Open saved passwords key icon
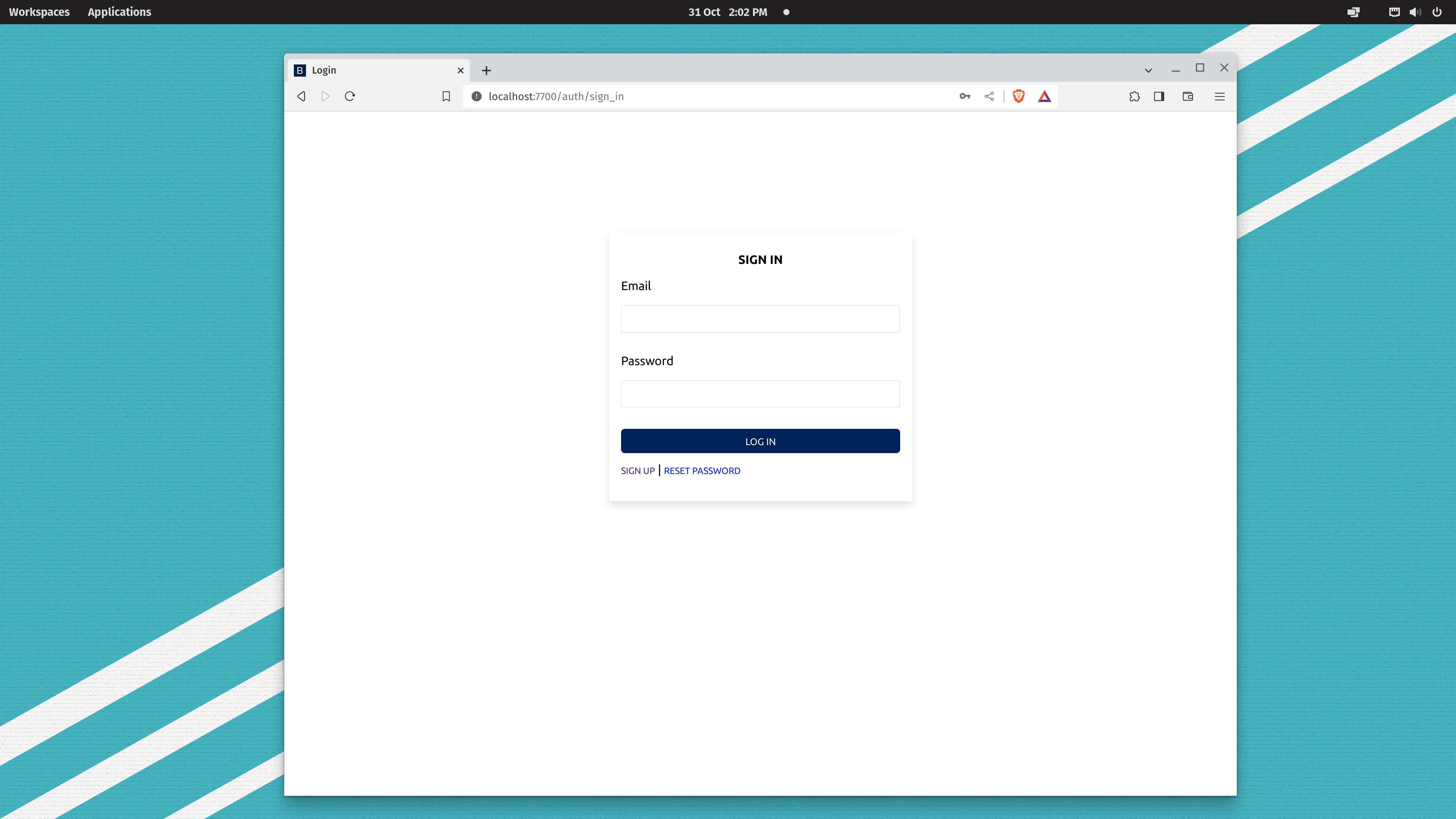The height and width of the screenshot is (819, 1456). pos(965,97)
